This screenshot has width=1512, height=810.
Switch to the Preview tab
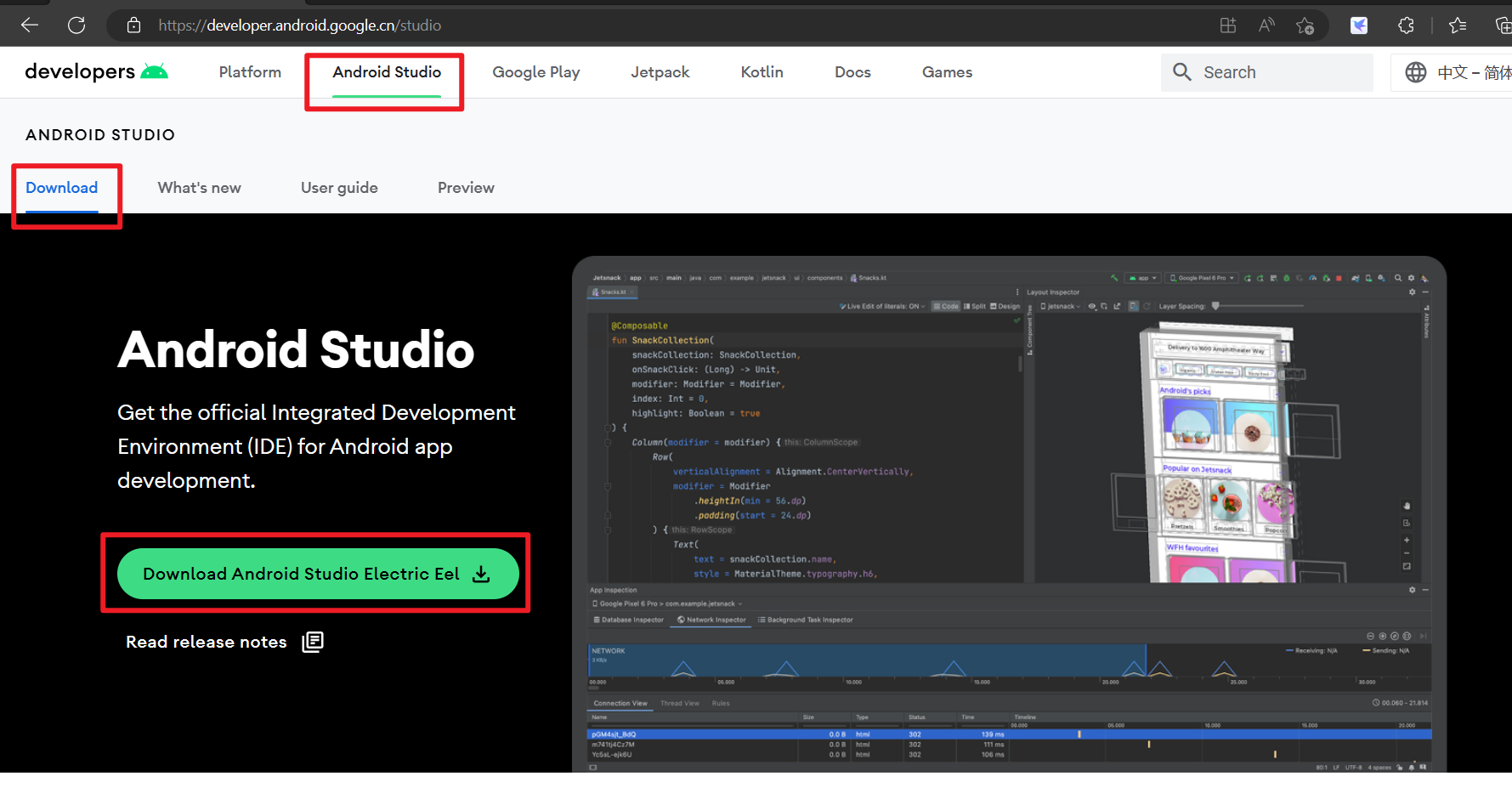tap(466, 188)
